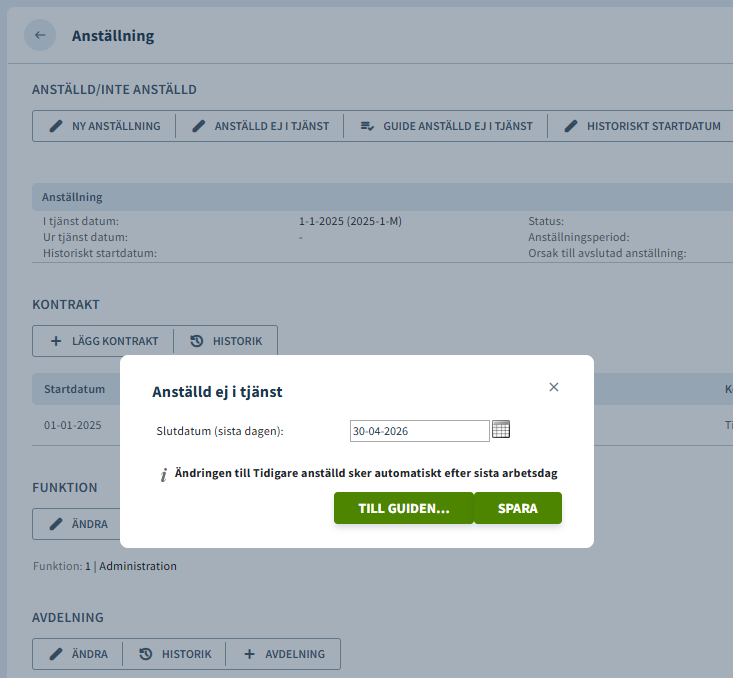
Task: Click the Slutdatum date input field
Action: [419, 431]
